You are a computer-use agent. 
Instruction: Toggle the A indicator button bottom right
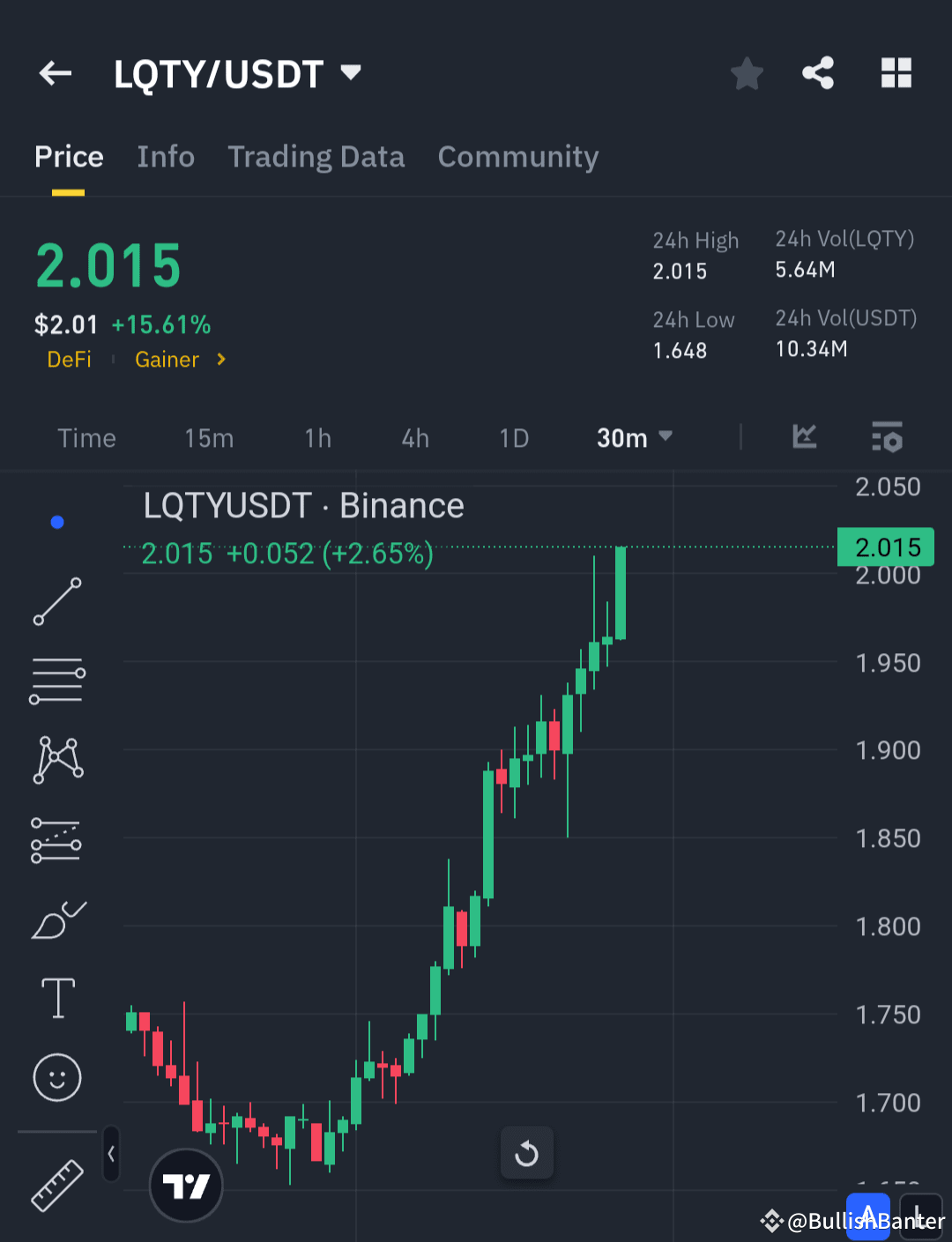[868, 1213]
